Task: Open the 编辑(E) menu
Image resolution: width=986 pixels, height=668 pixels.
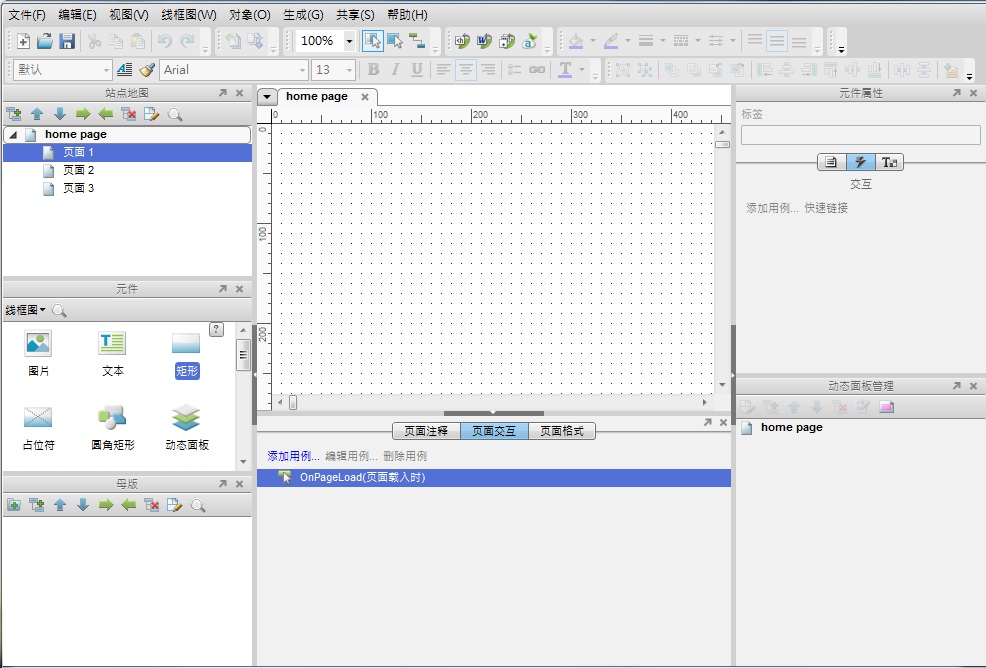Action: pyautogui.click(x=77, y=14)
